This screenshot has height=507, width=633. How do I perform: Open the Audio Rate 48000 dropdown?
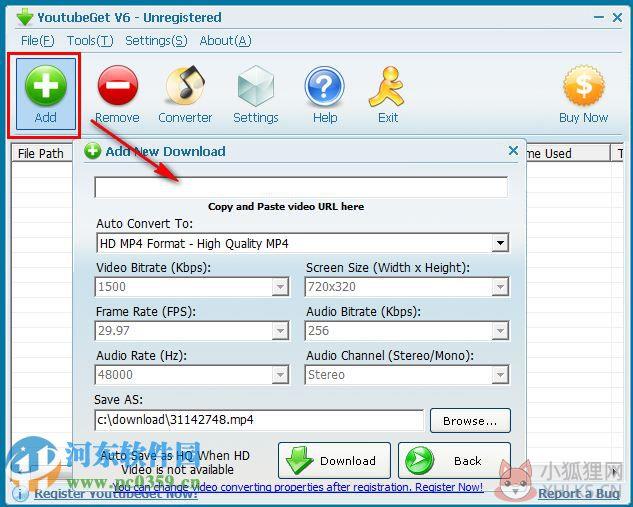[280, 375]
